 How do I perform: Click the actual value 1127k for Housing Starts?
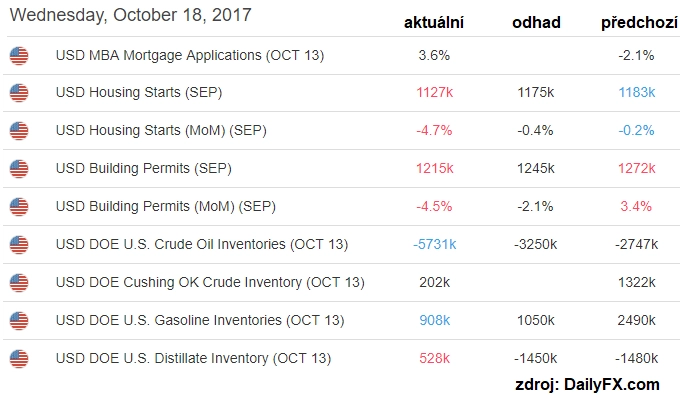pyautogui.click(x=435, y=92)
